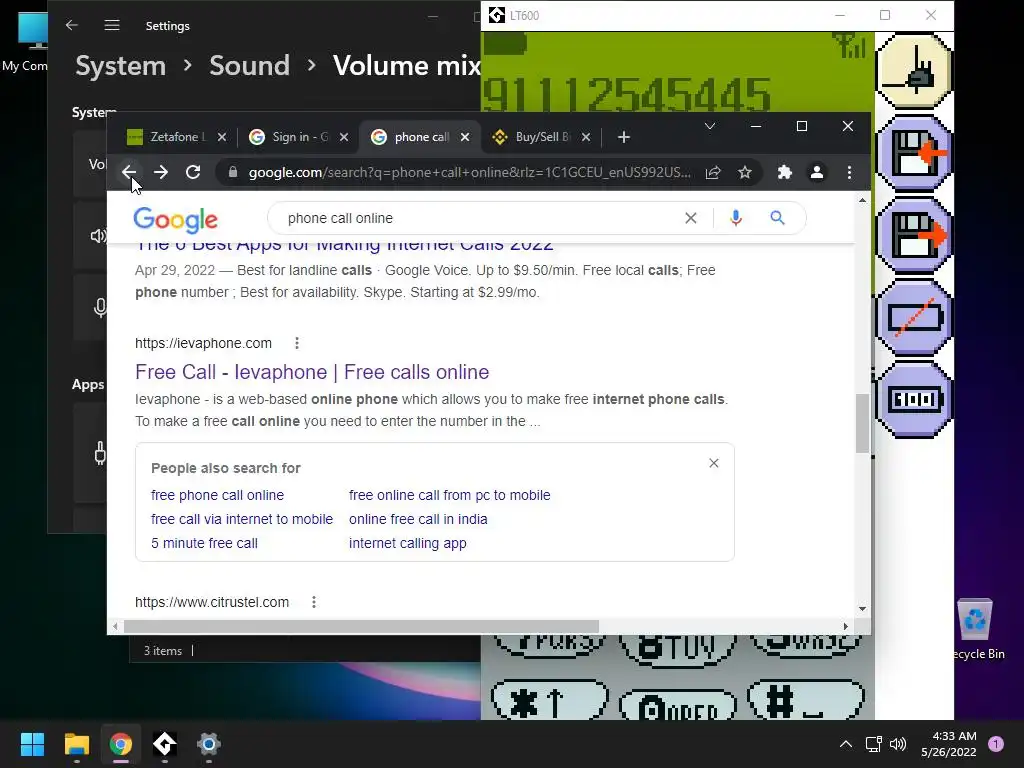The height and width of the screenshot is (768, 1024).
Task: Click the LT600 joystick icon button
Action: pyautogui.click(x=914, y=71)
